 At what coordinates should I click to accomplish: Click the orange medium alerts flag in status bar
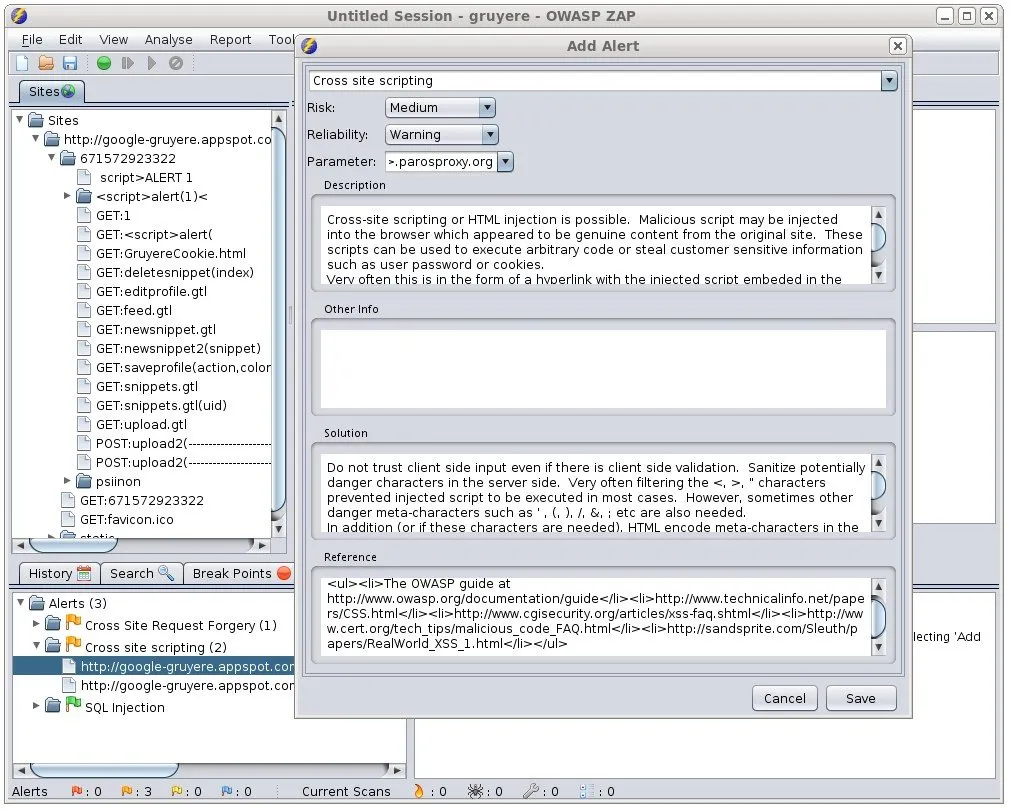[x=126, y=791]
